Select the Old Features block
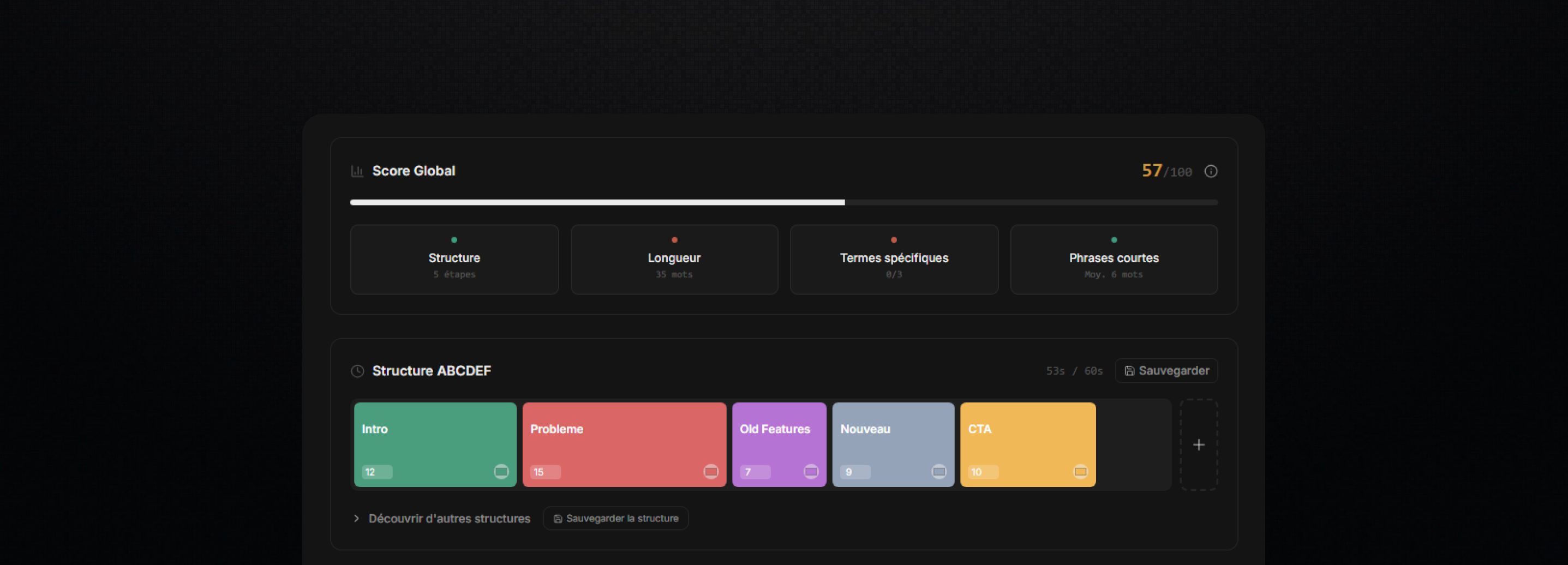Viewport: 1568px width, 565px height. pos(779,444)
